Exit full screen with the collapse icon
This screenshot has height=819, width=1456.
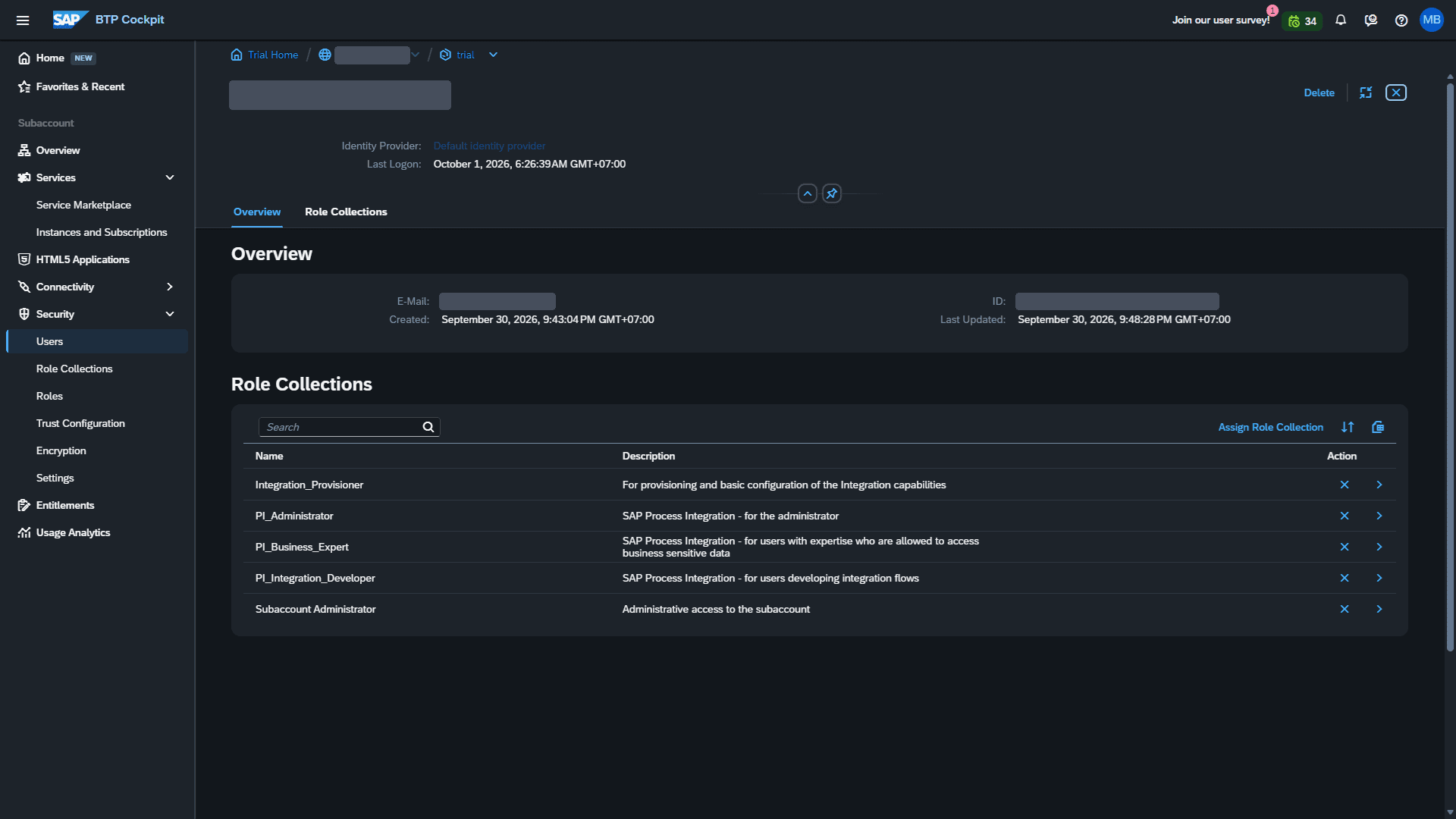click(1366, 93)
